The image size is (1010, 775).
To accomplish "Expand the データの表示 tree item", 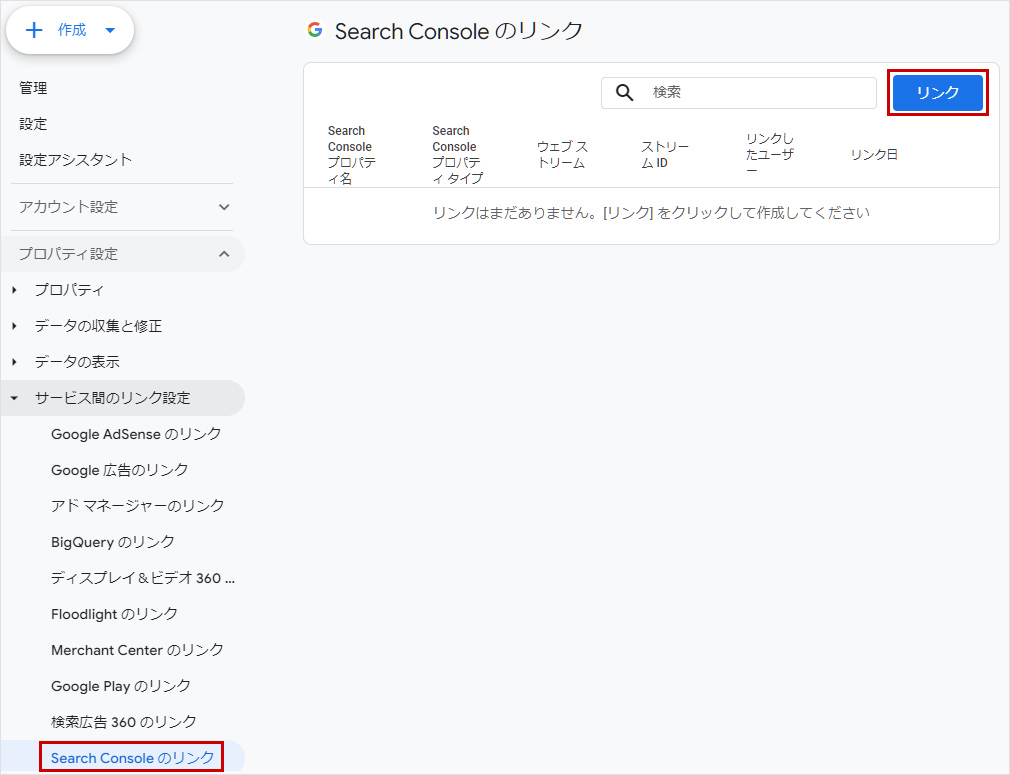I will (77, 362).
